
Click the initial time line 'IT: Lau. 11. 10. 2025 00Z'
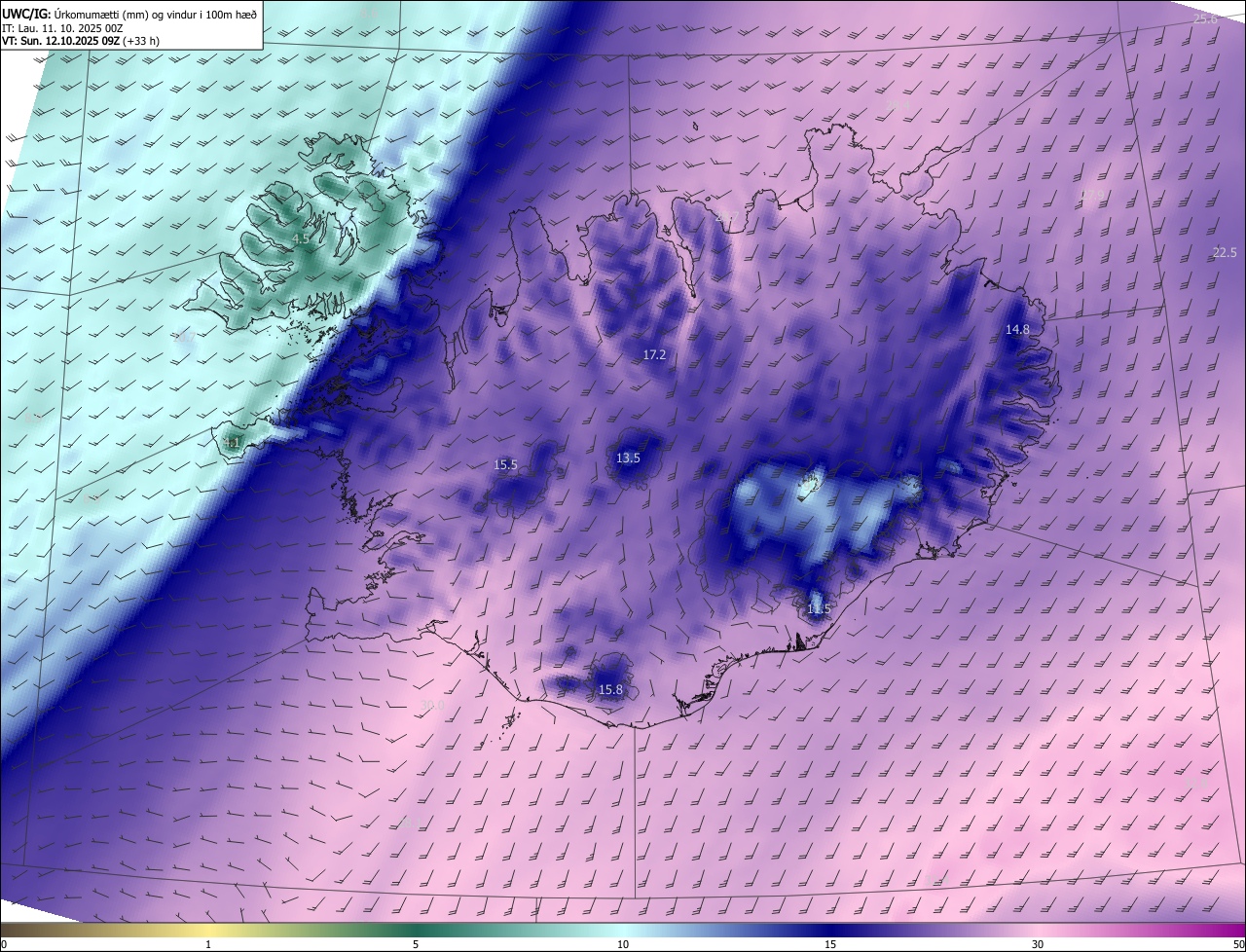click(62, 28)
